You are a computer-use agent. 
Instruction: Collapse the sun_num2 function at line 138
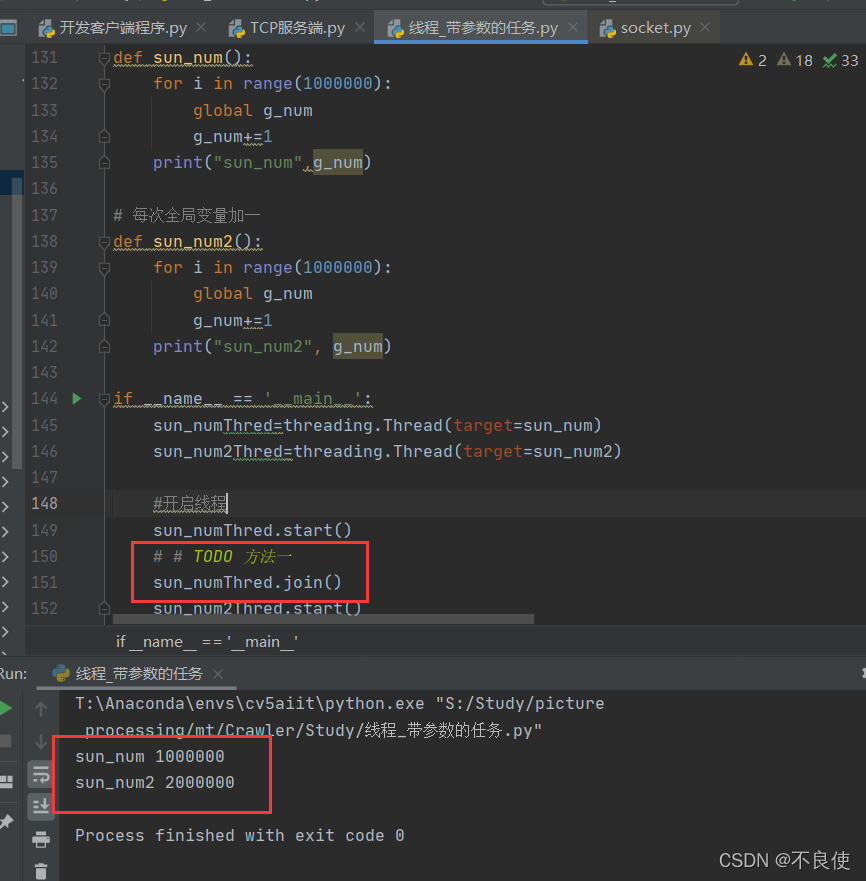[x=104, y=242]
